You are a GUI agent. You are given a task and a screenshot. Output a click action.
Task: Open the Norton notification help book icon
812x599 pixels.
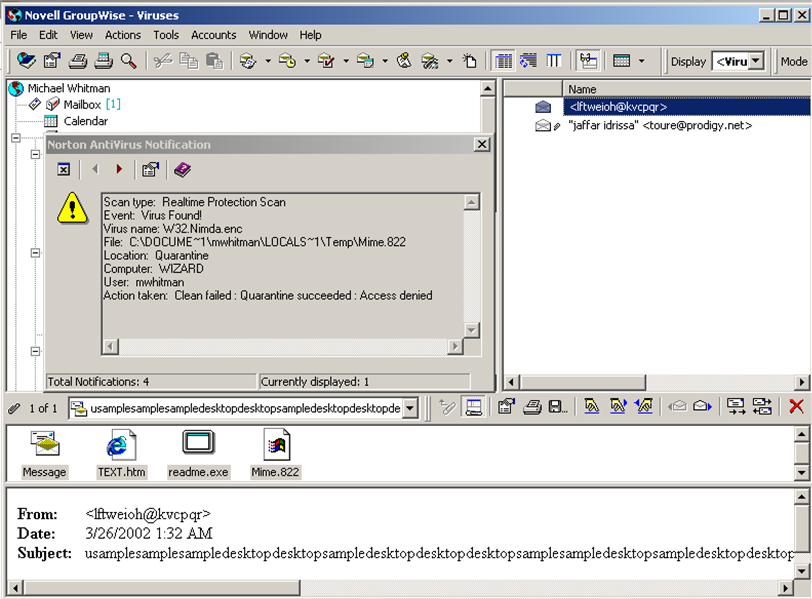pyautogui.click(x=182, y=169)
